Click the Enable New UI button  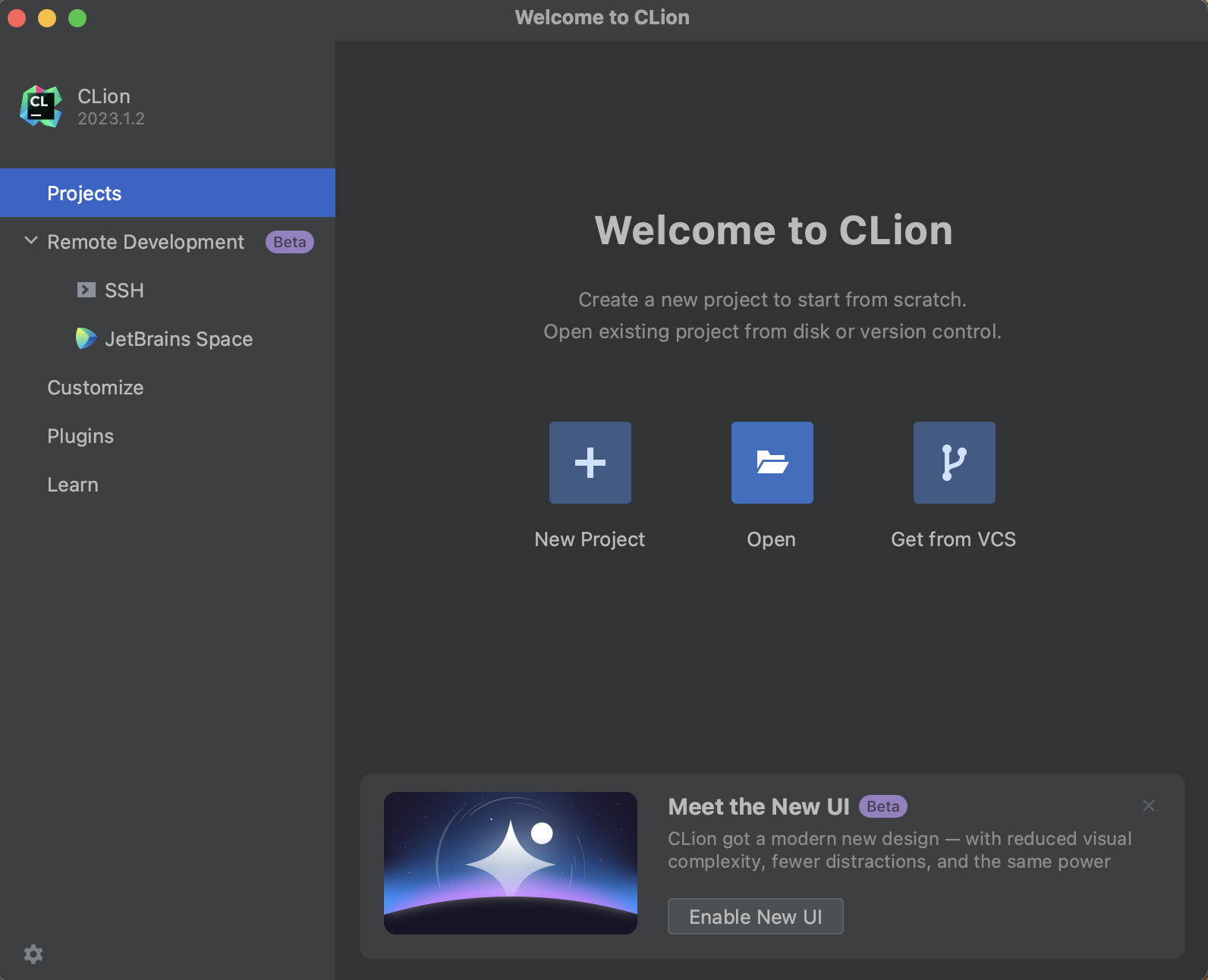(755, 916)
